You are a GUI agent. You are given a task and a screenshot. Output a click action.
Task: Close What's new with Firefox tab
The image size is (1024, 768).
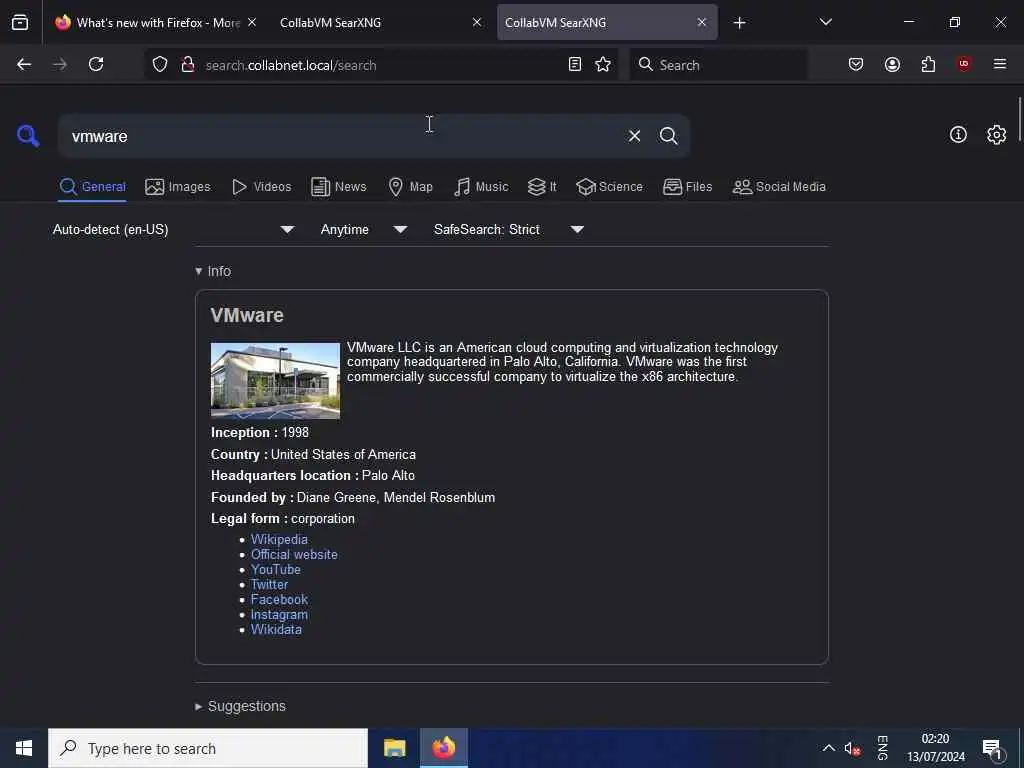(252, 22)
